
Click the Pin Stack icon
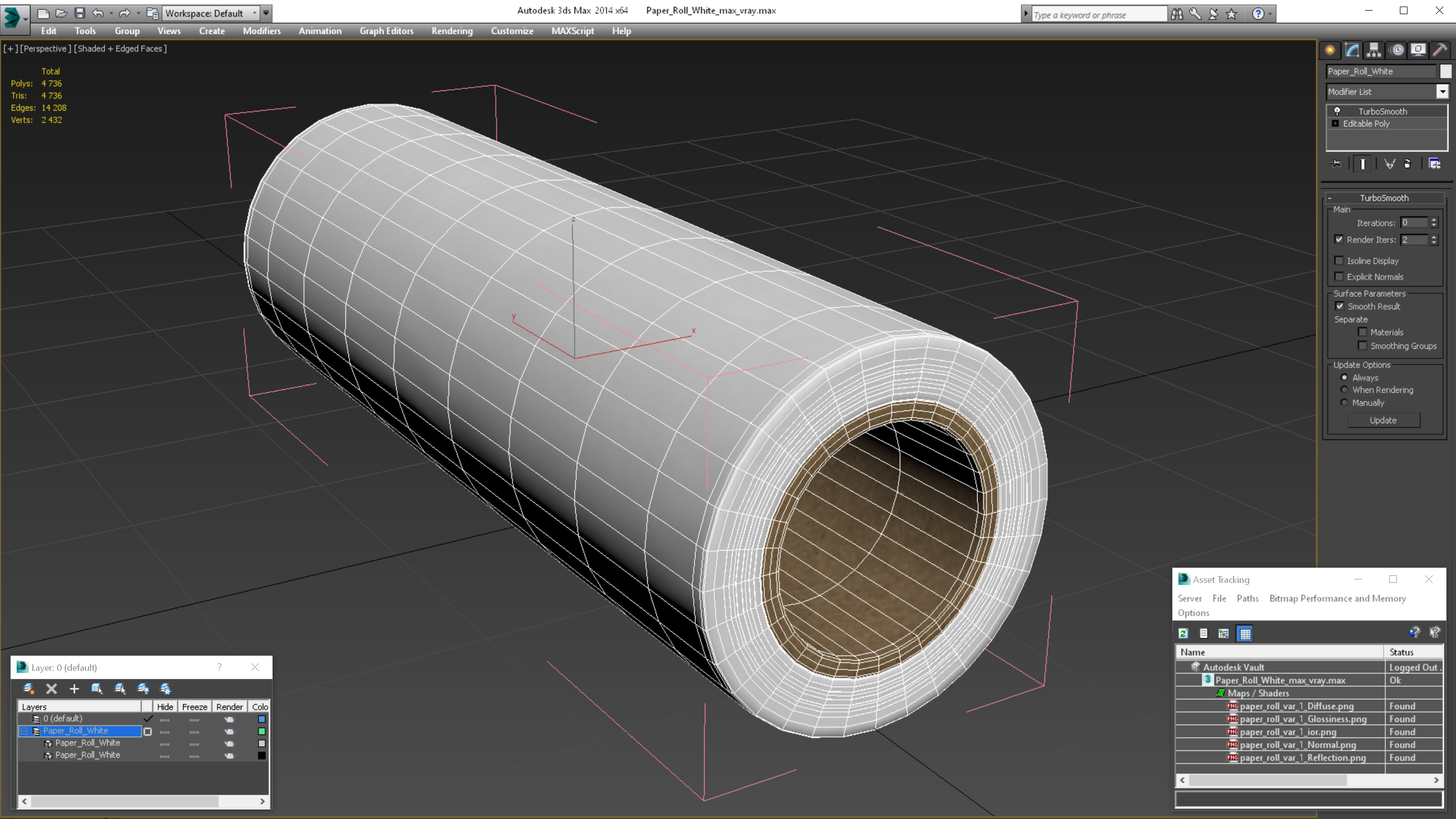tap(1336, 164)
